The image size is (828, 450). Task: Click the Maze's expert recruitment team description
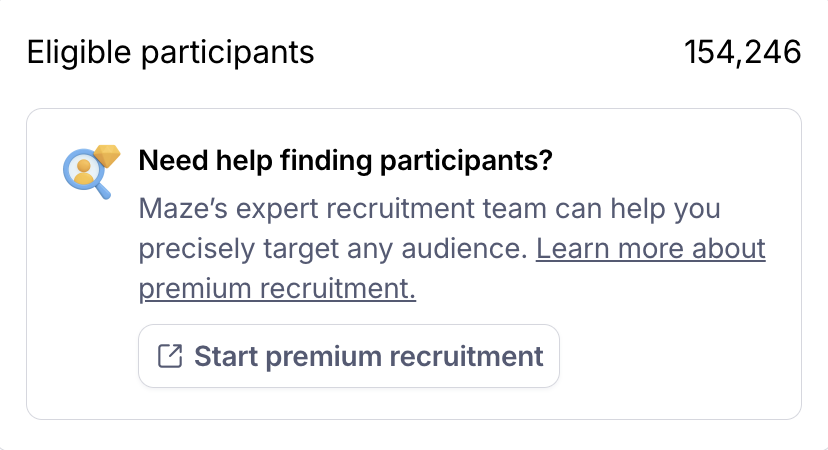(x=430, y=210)
